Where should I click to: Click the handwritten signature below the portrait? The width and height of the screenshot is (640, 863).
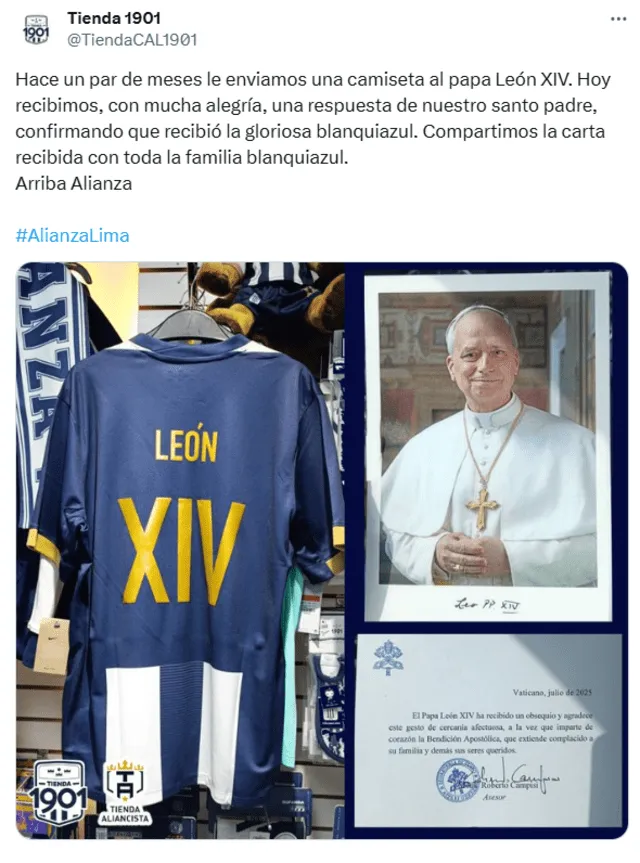487,604
